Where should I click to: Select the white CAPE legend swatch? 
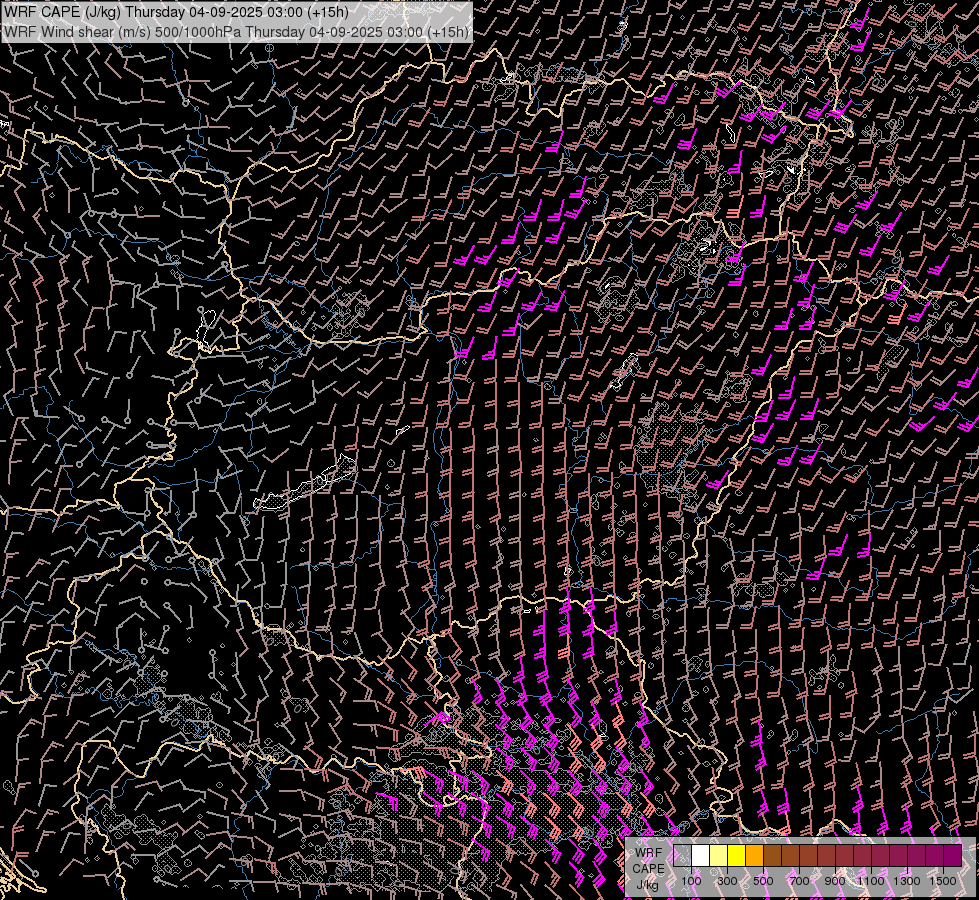click(x=701, y=855)
